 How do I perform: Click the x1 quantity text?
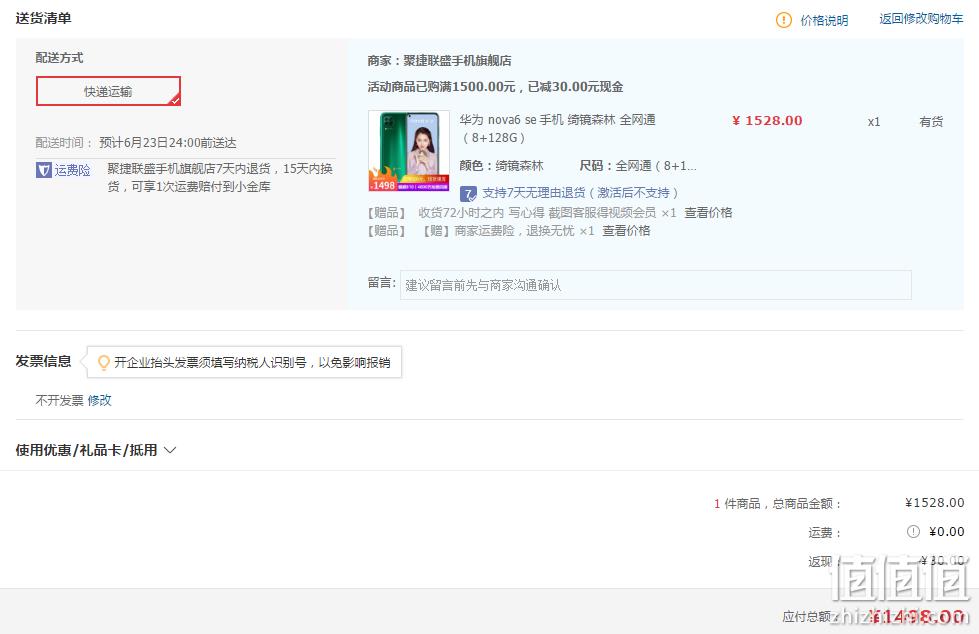(874, 122)
